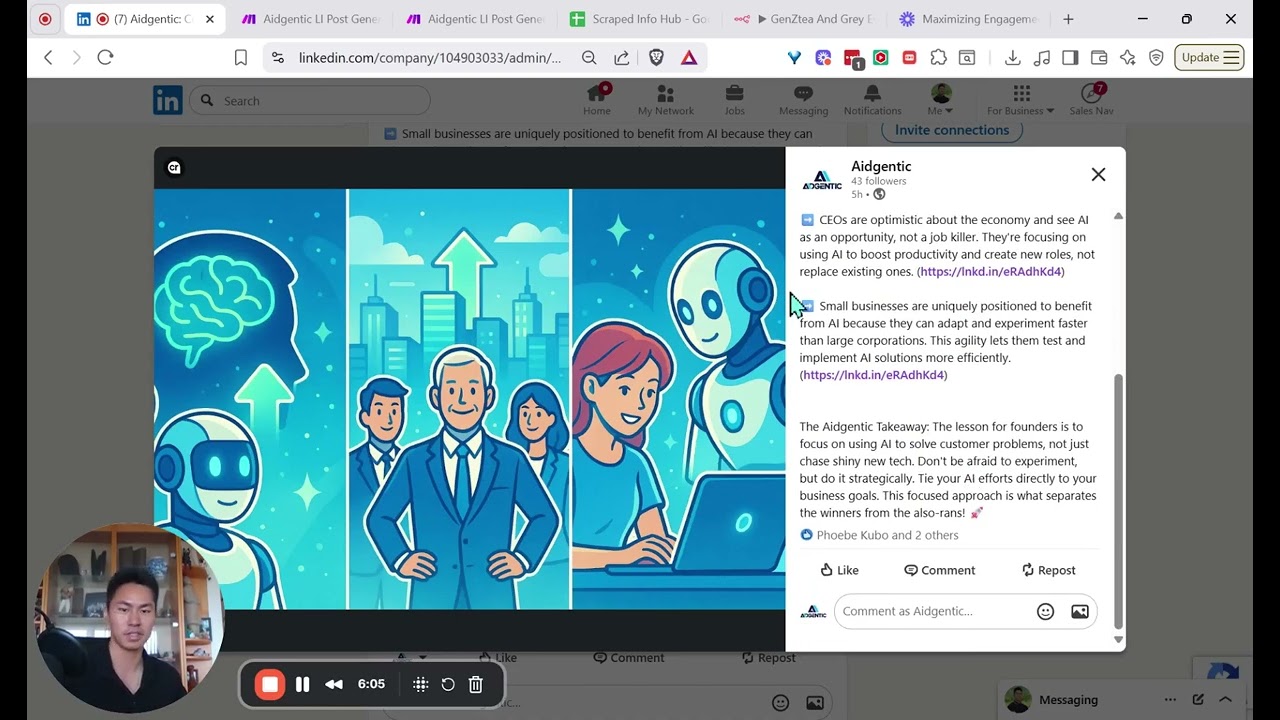The image size is (1280, 720).
Task: Open My Network
Action: click(x=666, y=100)
